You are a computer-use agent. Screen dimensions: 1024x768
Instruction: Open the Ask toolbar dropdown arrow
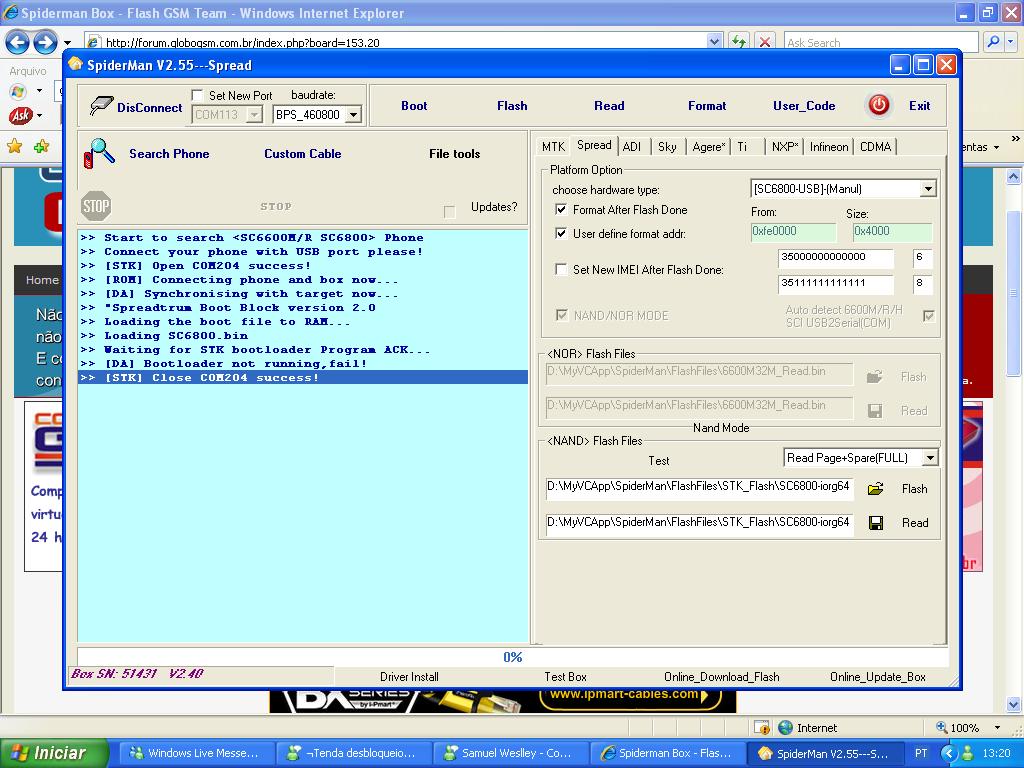point(40,116)
